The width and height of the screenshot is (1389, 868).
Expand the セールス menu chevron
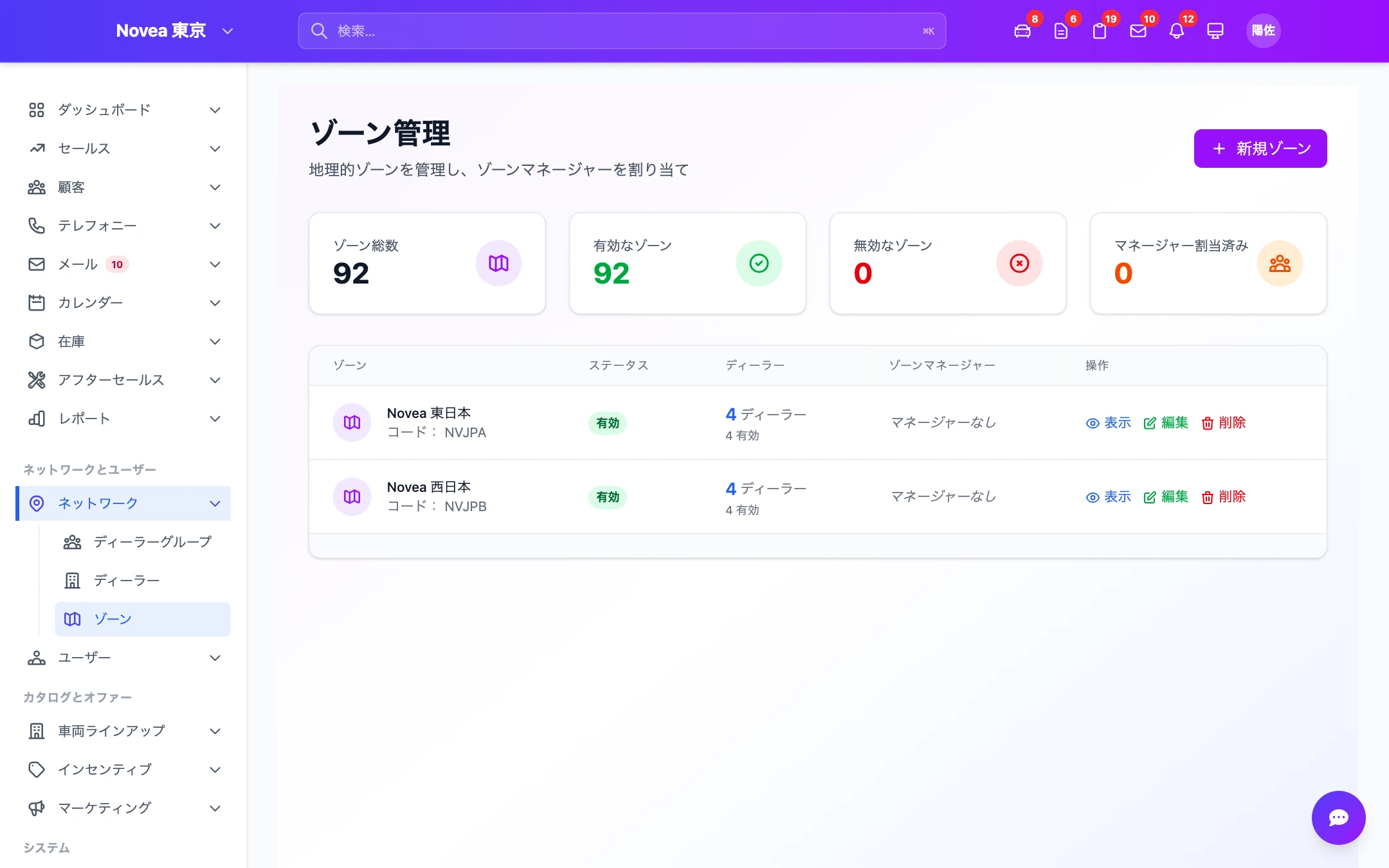click(215, 149)
